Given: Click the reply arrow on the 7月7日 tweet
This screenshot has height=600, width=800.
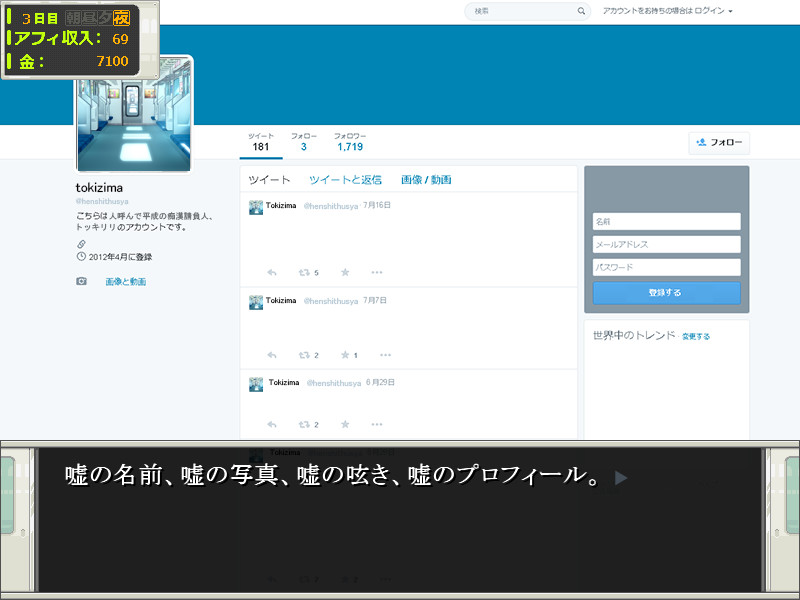Looking at the screenshot, I should click(x=272, y=355).
